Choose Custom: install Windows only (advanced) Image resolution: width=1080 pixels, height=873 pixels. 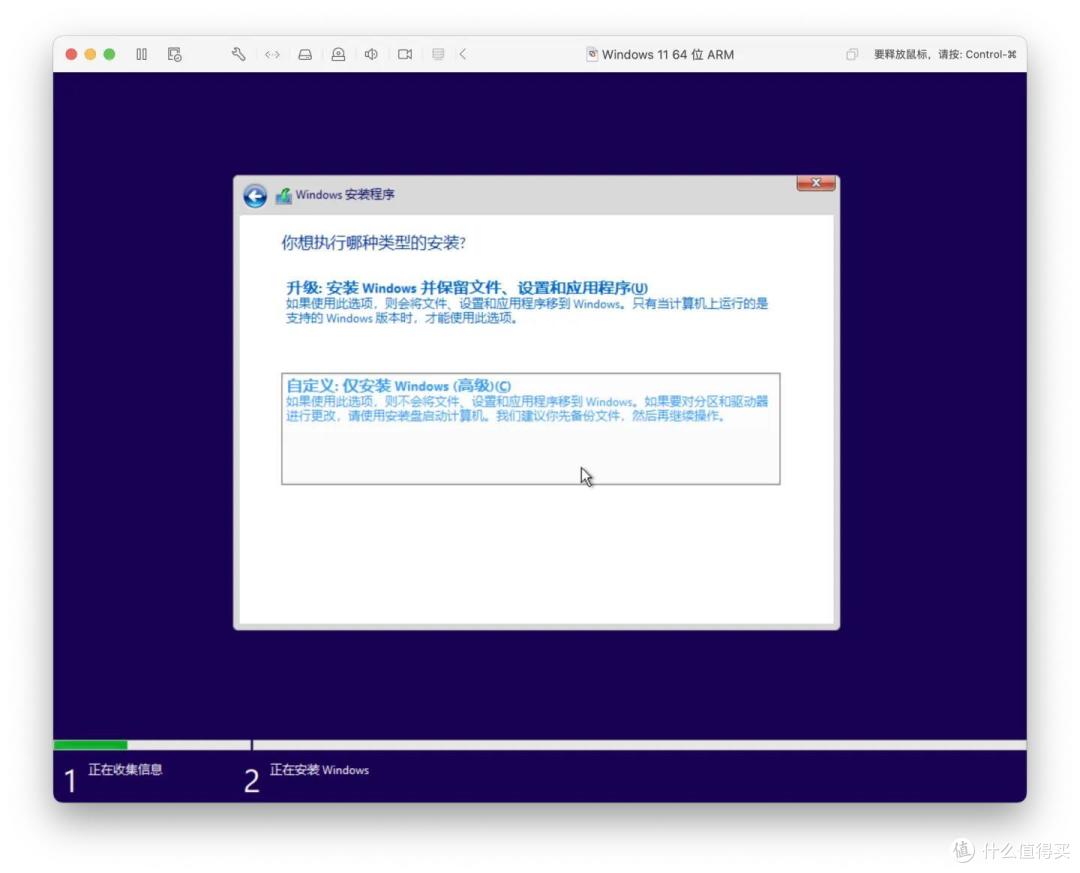tap(530, 429)
